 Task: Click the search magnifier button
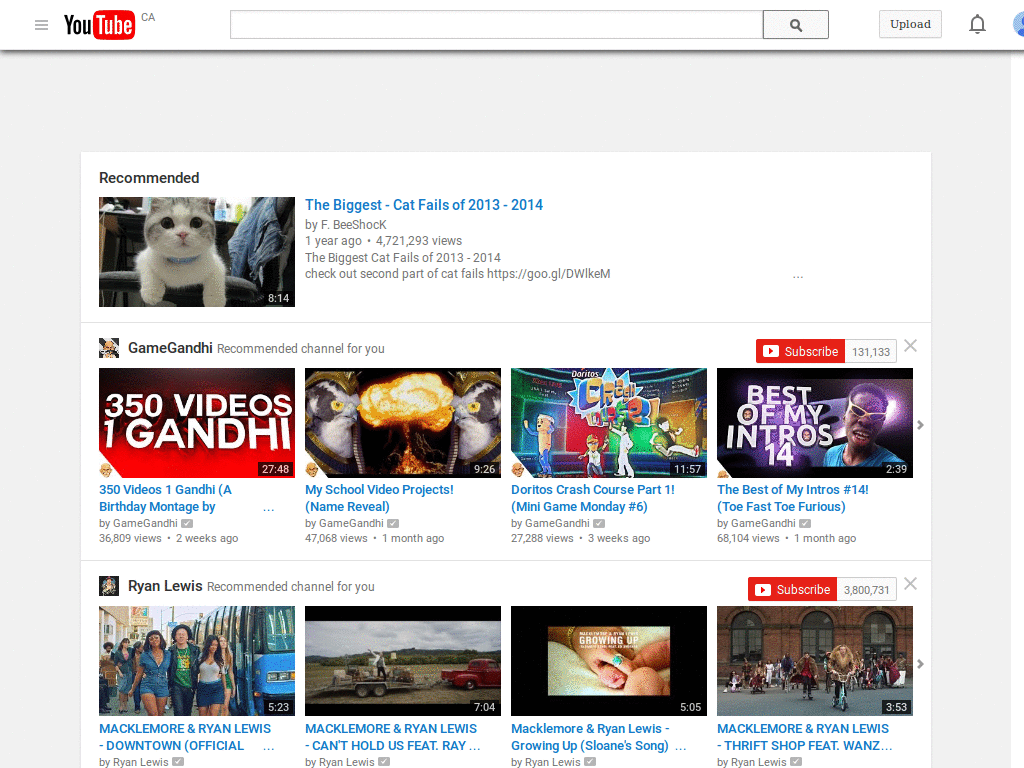pos(795,25)
